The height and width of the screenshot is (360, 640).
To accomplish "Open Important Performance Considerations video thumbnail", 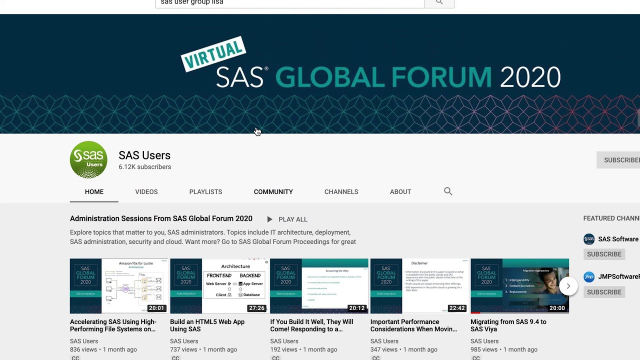I will click(x=419, y=286).
